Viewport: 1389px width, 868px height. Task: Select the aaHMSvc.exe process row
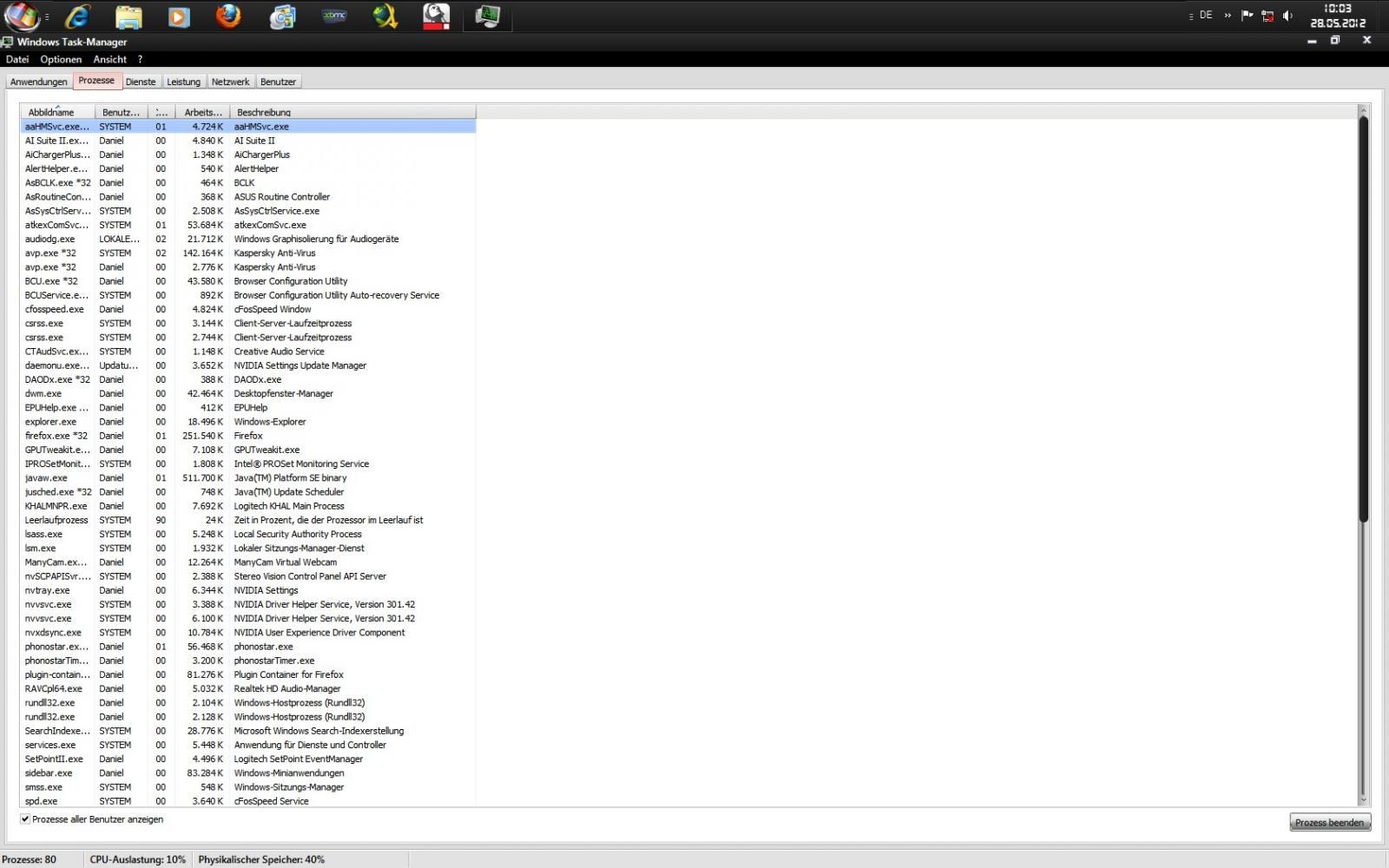(248, 127)
